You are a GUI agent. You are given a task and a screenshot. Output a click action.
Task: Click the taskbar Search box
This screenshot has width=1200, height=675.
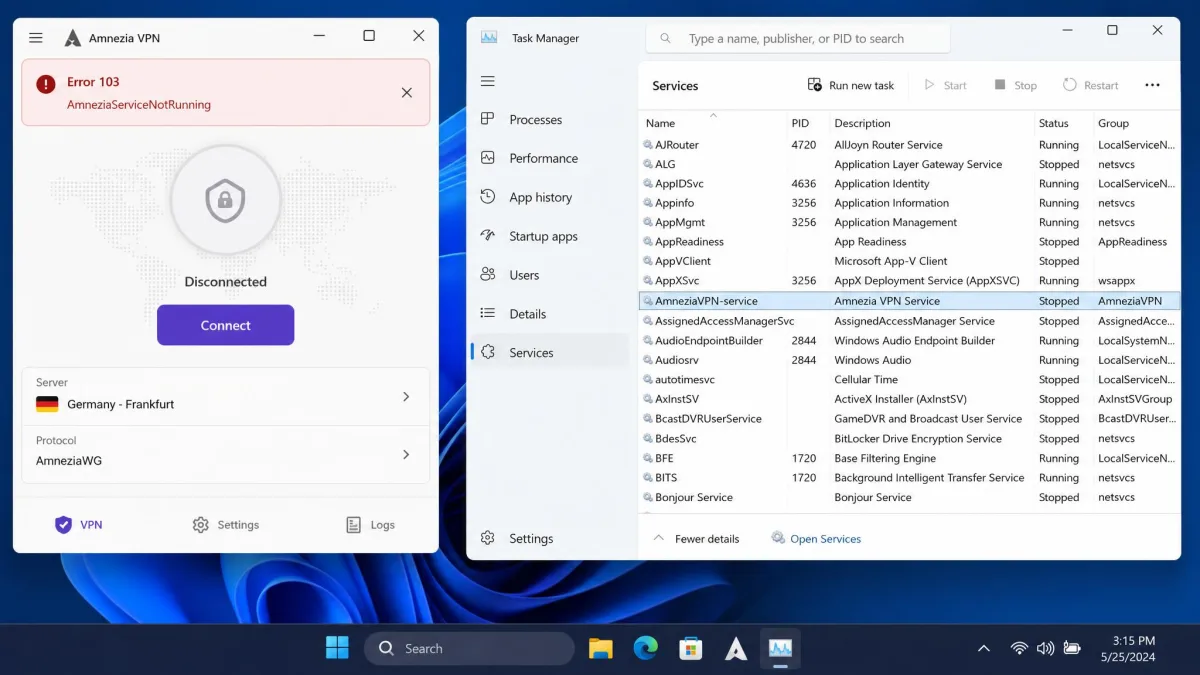(x=469, y=648)
